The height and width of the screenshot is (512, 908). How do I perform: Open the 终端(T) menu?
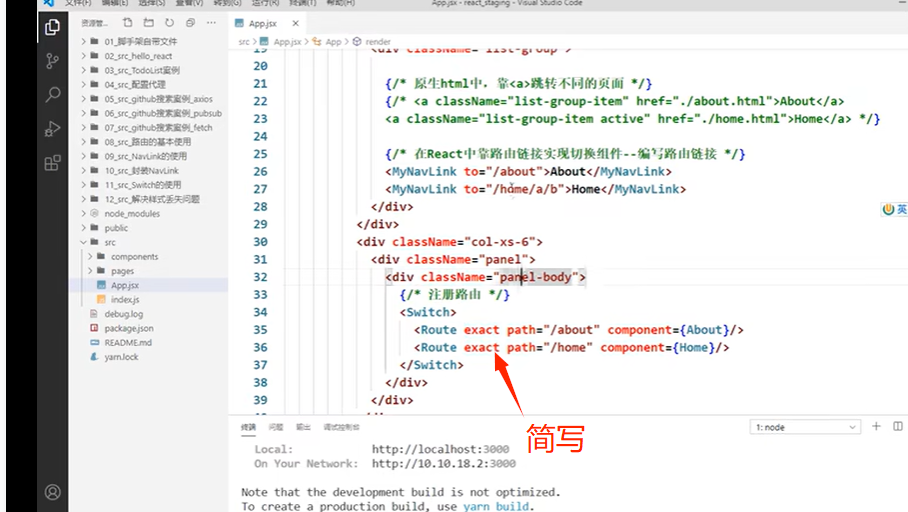(x=303, y=3)
